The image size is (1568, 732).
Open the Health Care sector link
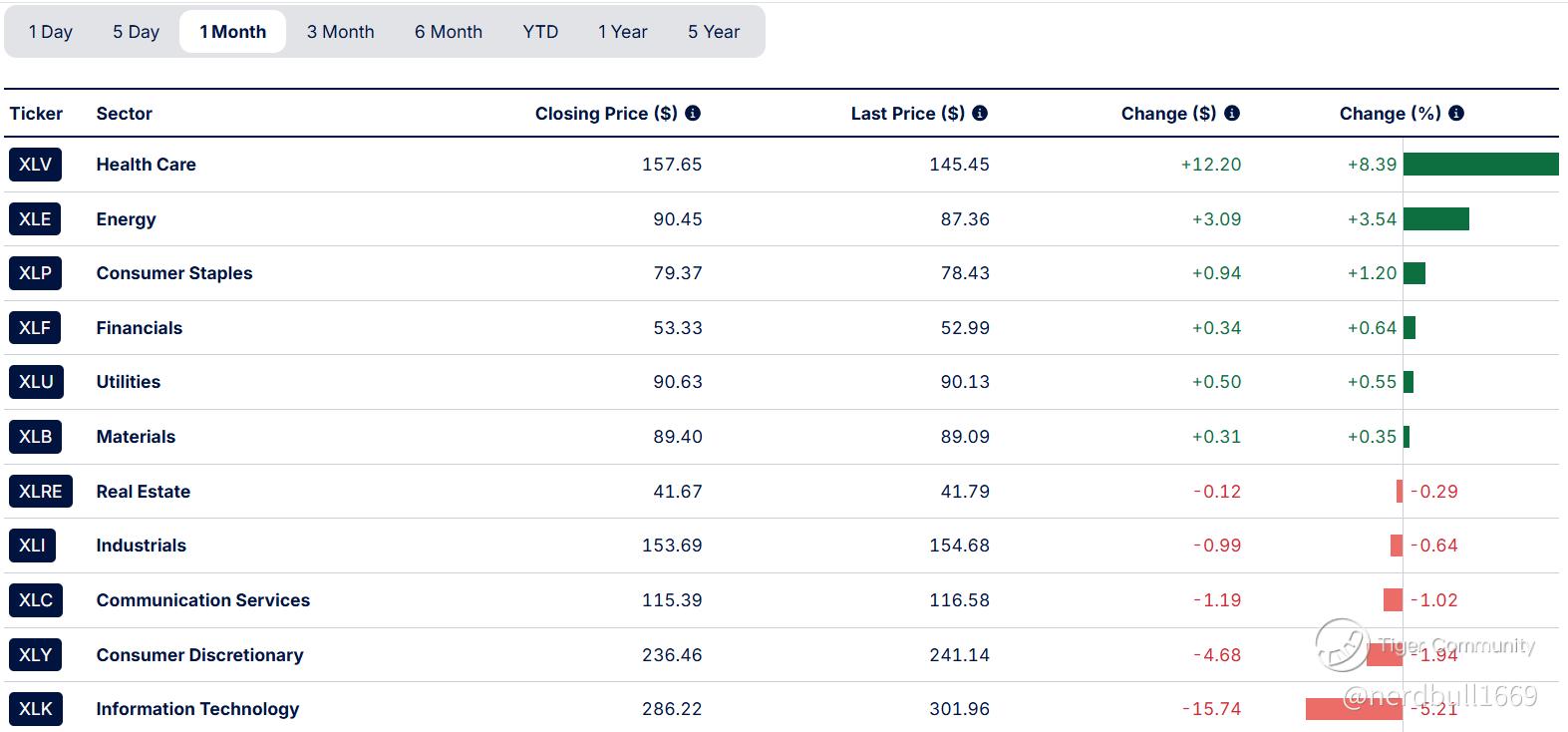[146, 165]
